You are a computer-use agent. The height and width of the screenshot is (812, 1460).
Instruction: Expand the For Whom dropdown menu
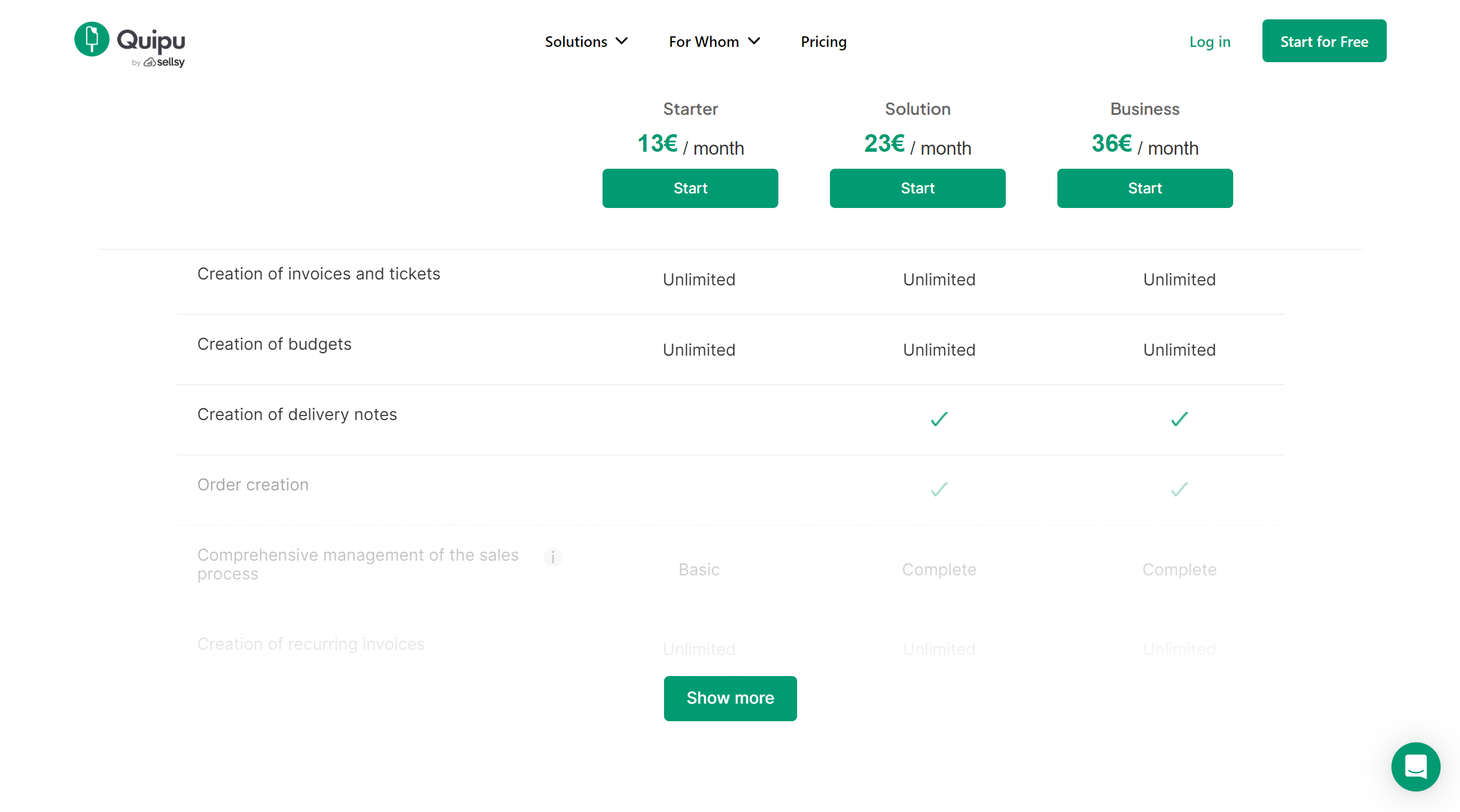[714, 42]
